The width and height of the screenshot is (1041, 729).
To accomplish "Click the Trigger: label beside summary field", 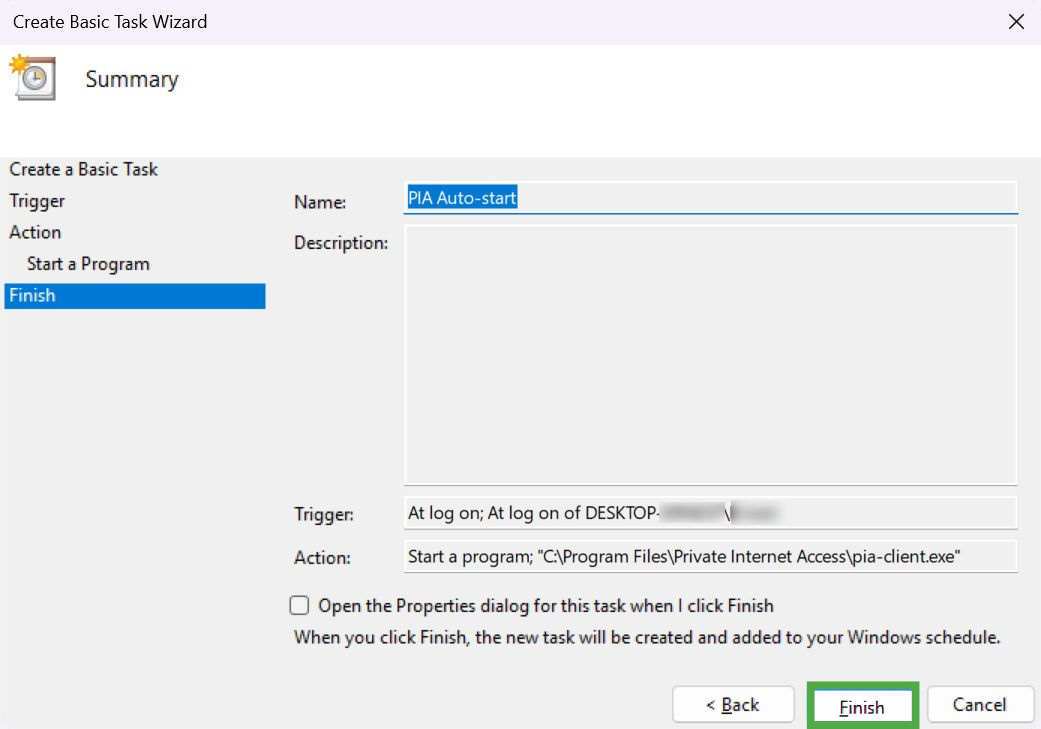I will pos(324,514).
